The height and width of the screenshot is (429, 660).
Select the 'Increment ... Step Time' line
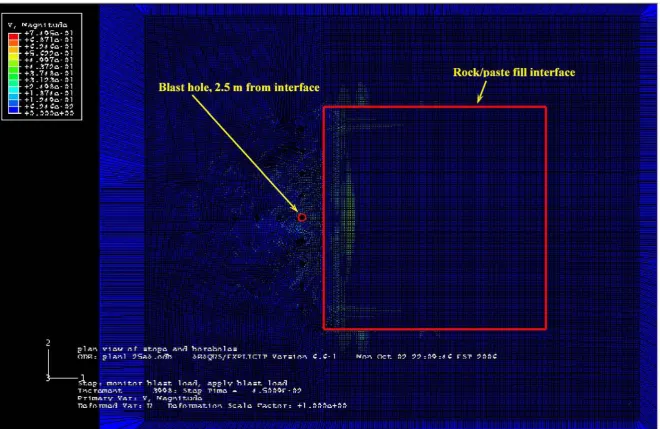189,391
